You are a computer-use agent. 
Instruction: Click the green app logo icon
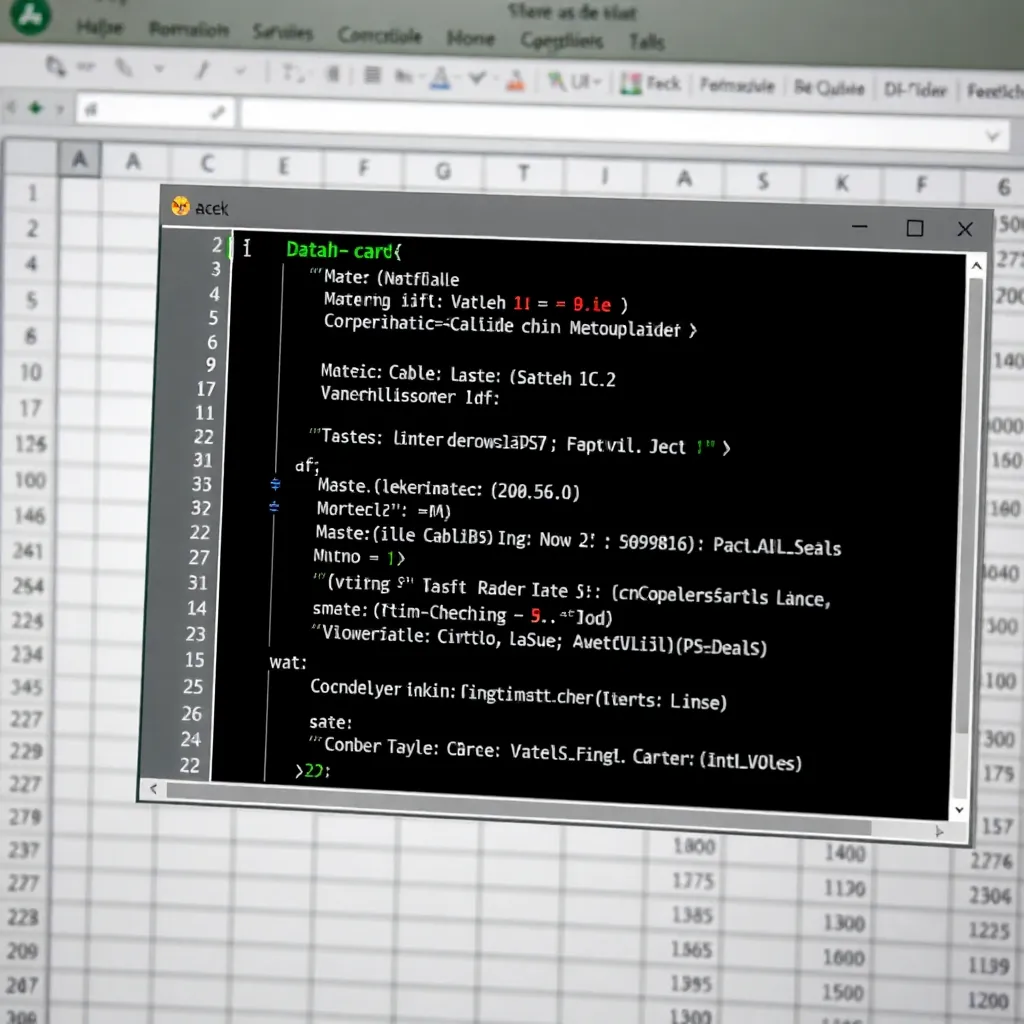coord(30,17)
